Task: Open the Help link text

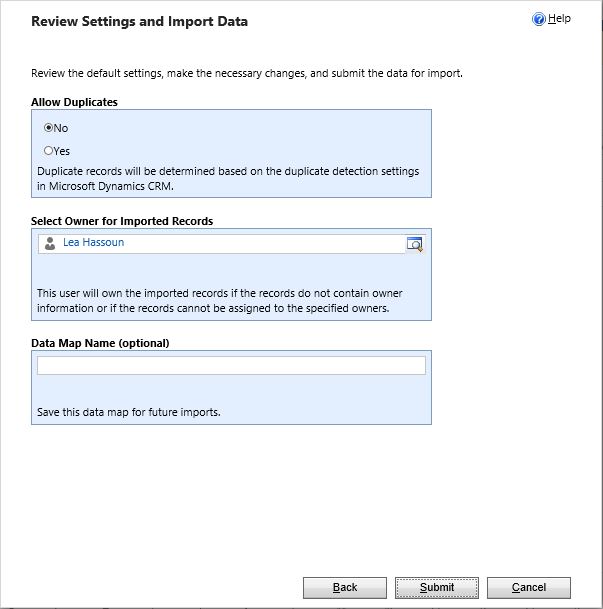Action: (x=559, y=19)
